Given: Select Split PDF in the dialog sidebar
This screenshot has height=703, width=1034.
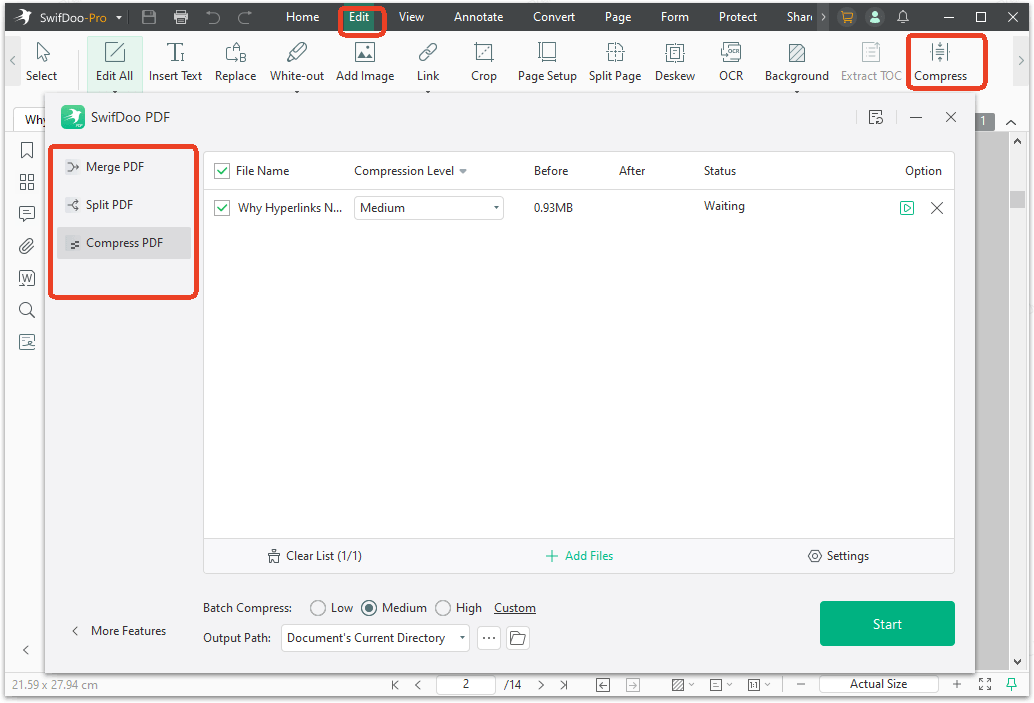Looking at the screenshot, I should pos(124,205).
